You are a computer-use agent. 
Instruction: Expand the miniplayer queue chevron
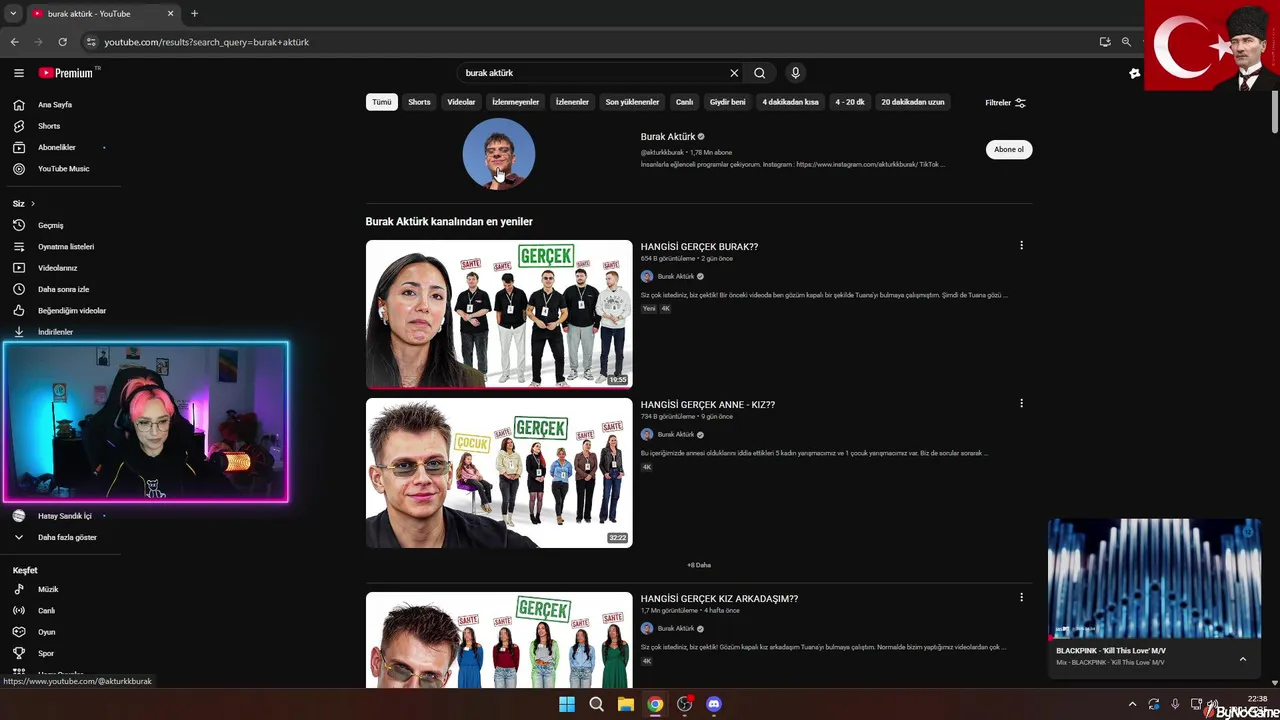[x=1243, y=659]
